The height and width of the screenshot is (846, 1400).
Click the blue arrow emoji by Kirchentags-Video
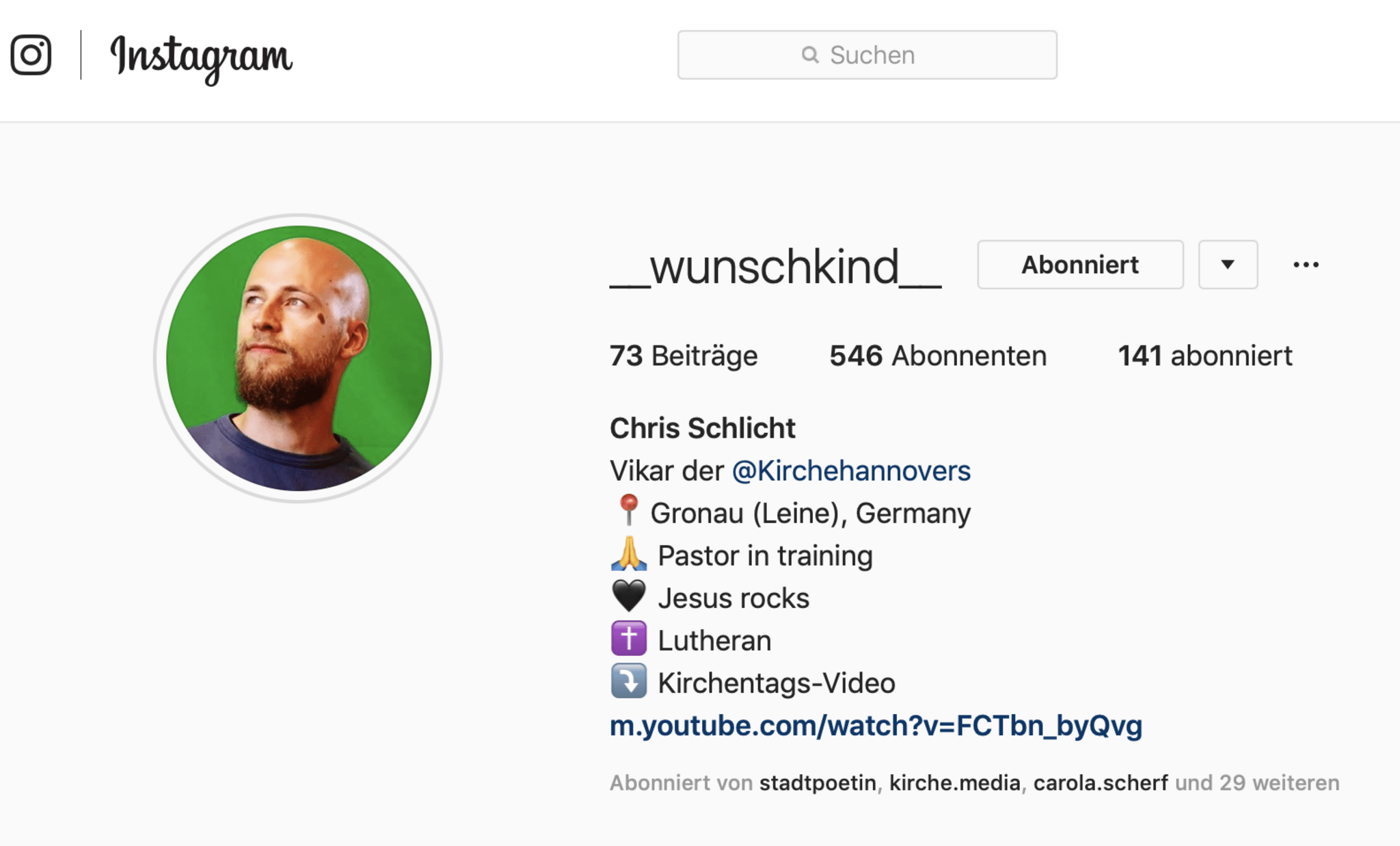[x=628, y=681]
